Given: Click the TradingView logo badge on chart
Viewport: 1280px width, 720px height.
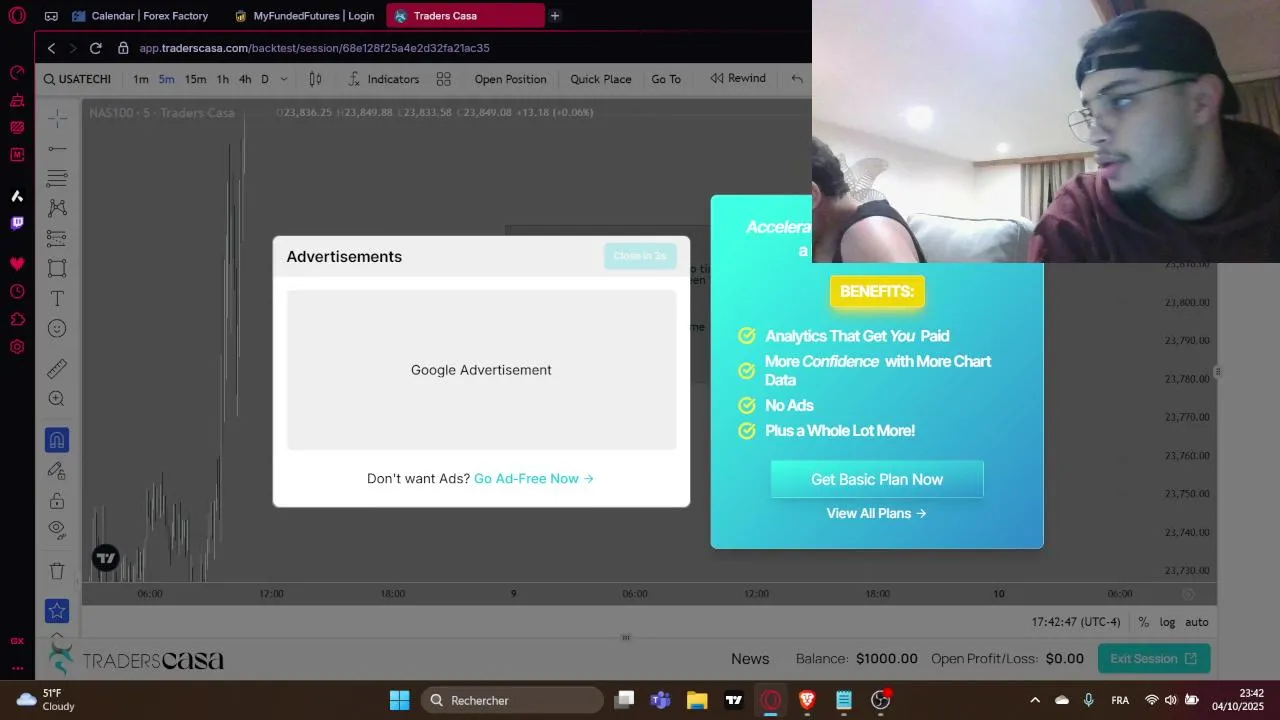Looking at the screenshot, I should (105, 558).
